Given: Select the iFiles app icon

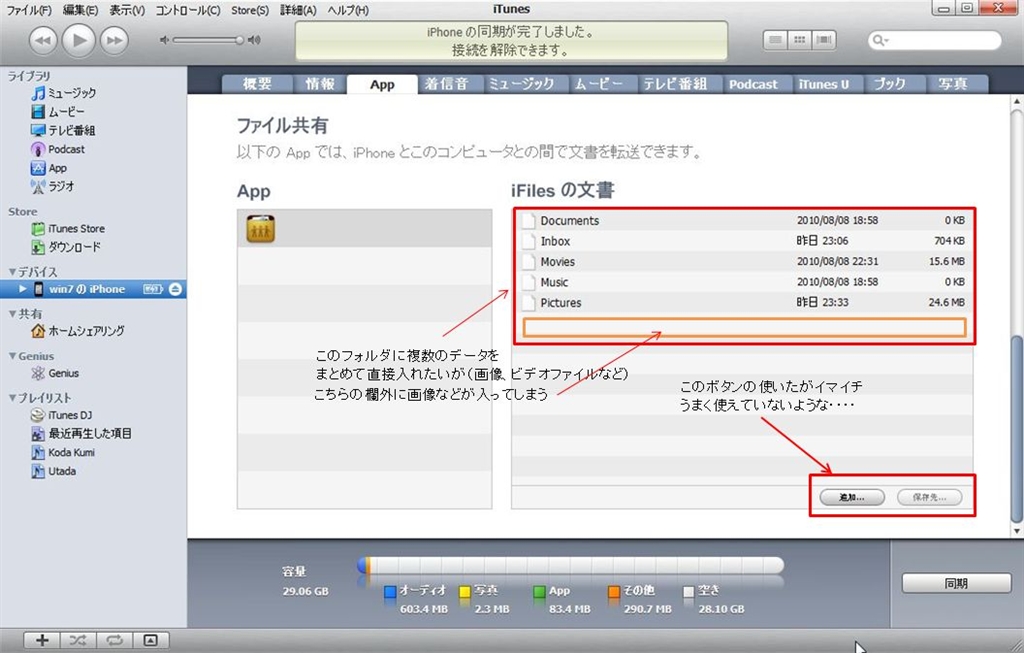Looking at the screenshot, I should click(261, 229).
